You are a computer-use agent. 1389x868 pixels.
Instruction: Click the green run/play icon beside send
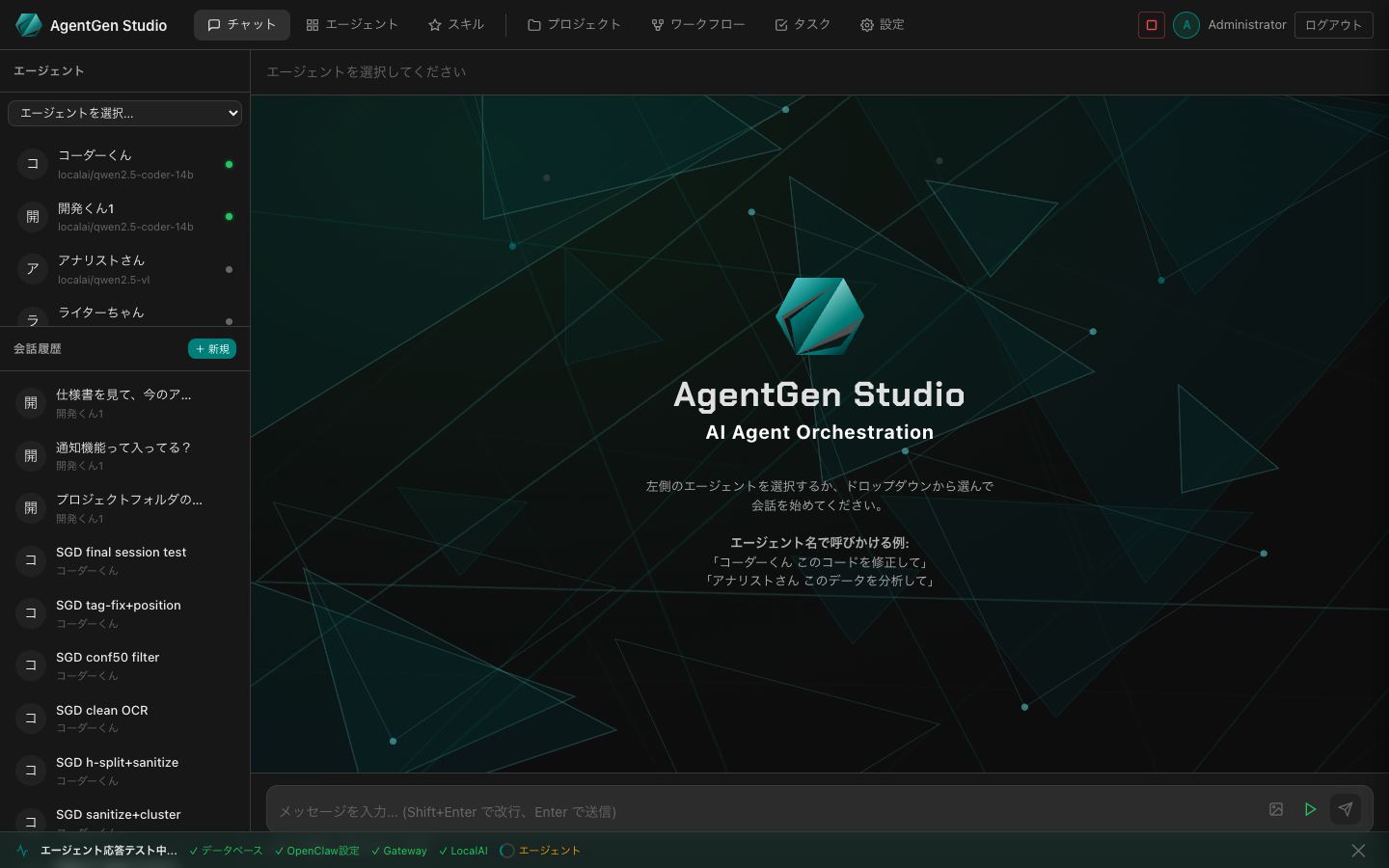coord(1310,810)
